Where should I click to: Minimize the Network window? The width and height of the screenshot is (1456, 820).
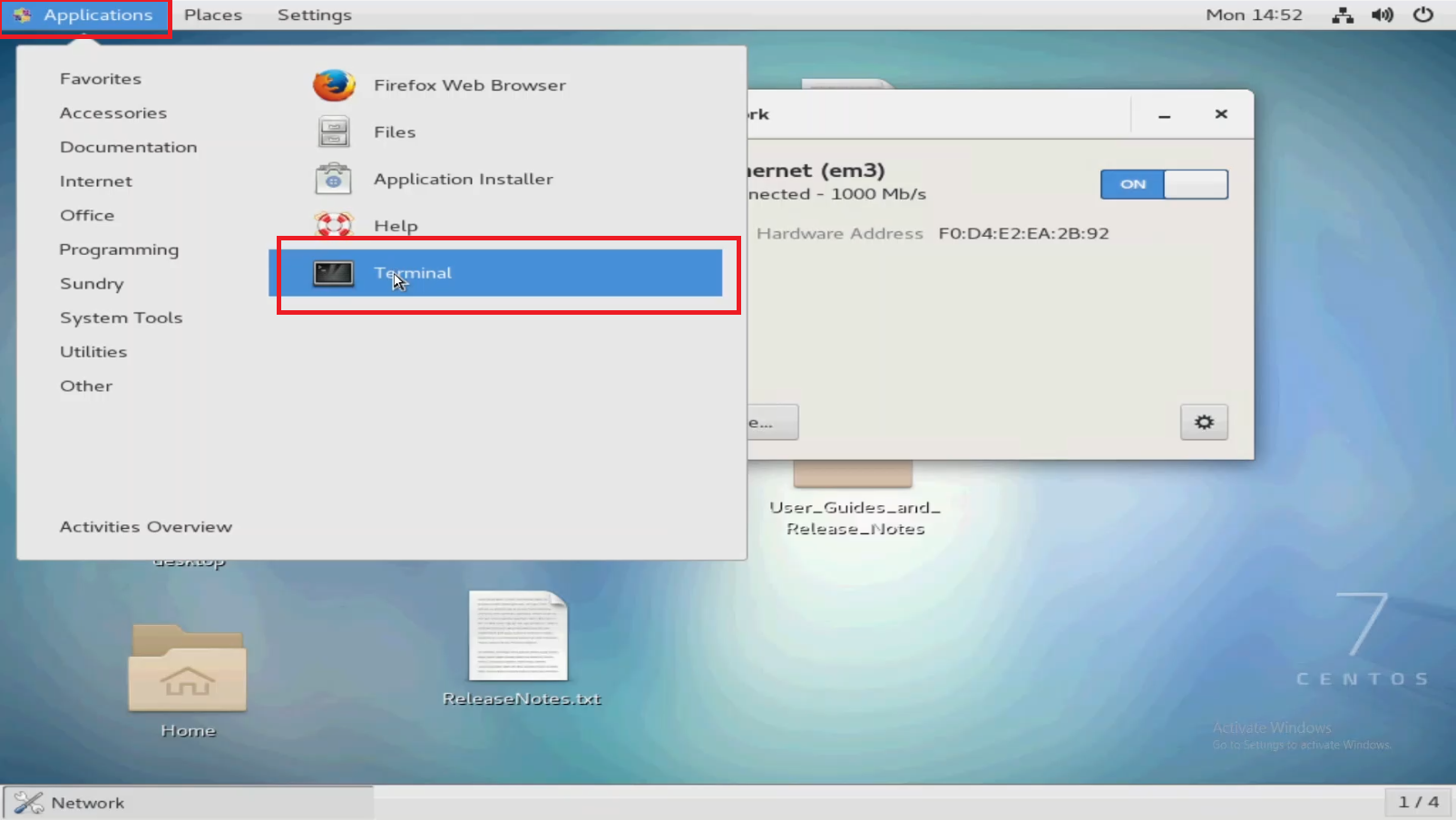tap(1164, 115)
